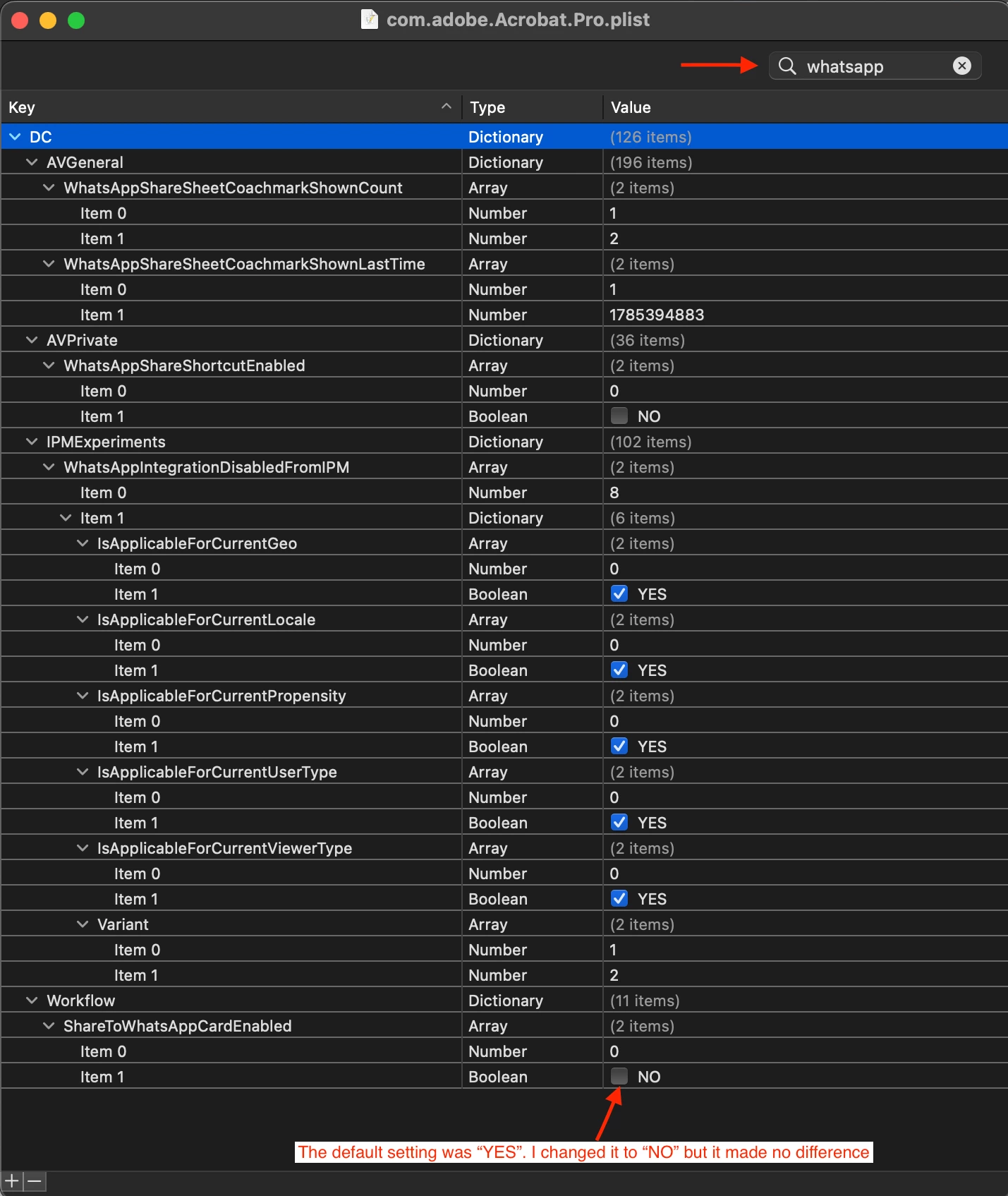
Task: Select the (36 items) AVPrivate value
Action: tap(647, 340)
